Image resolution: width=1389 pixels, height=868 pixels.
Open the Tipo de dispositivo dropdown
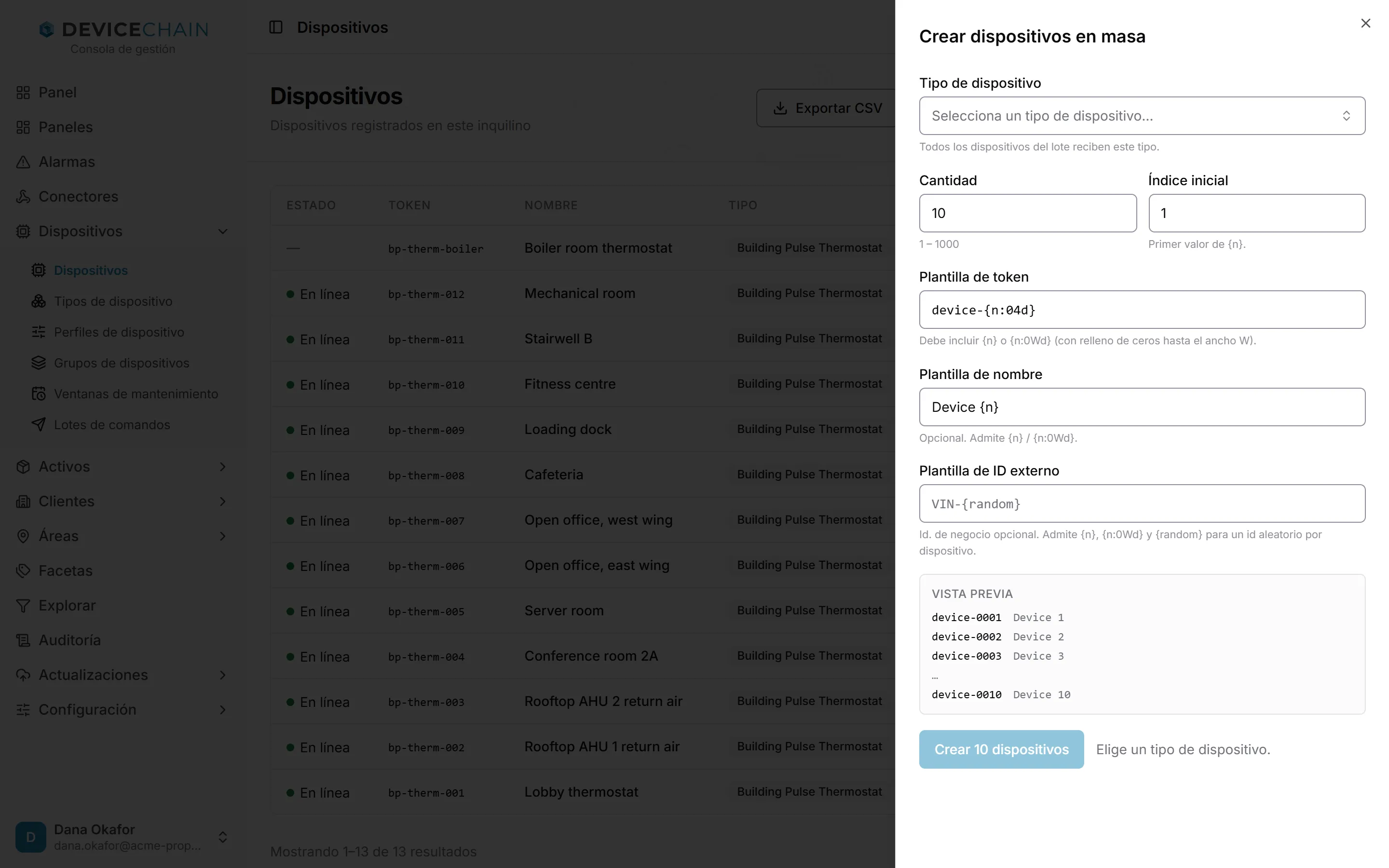point(1142,116)
